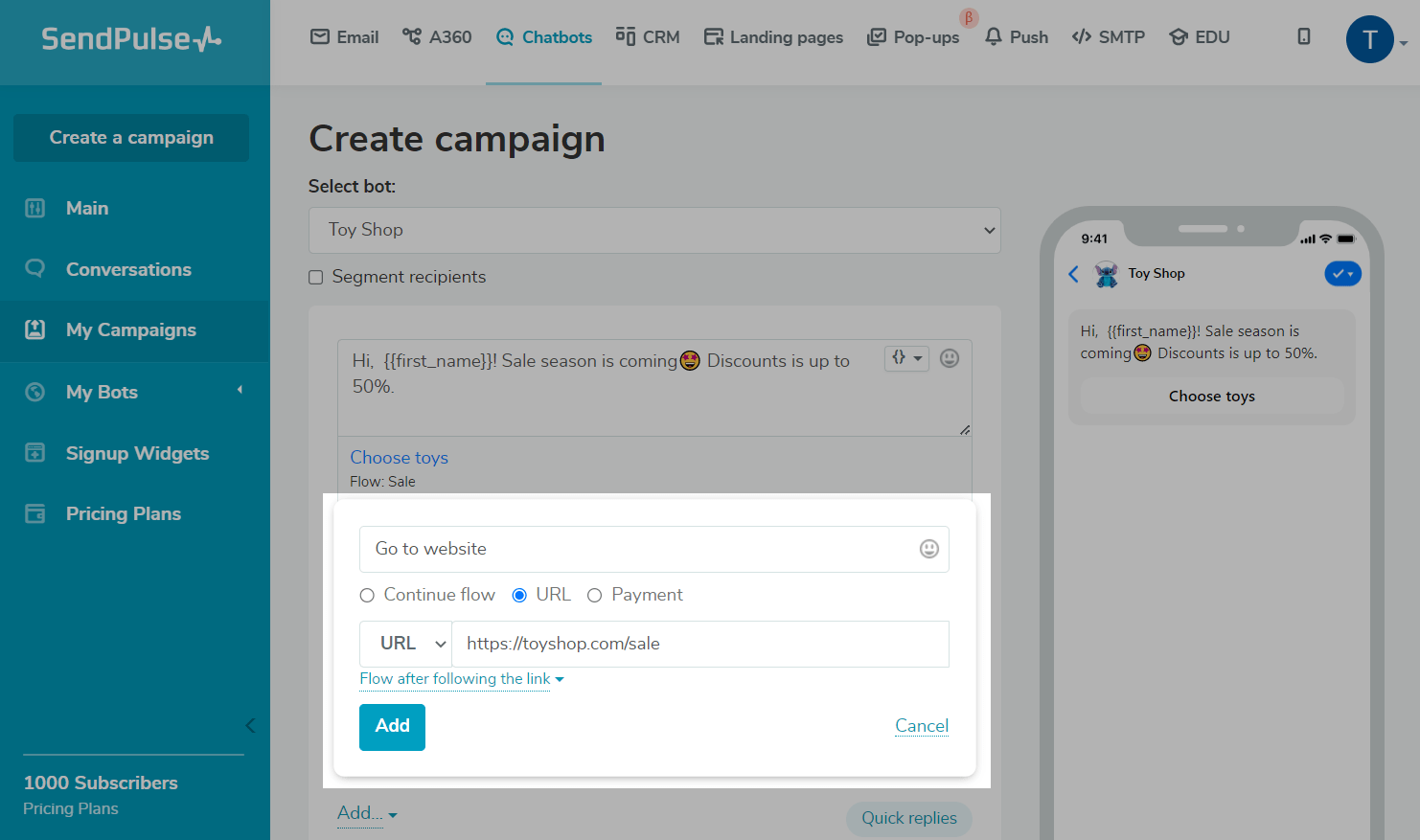Click the Toy Shop bot avatar
The width and height of the screenshot is (1420, 840).
pos(1107,274)
